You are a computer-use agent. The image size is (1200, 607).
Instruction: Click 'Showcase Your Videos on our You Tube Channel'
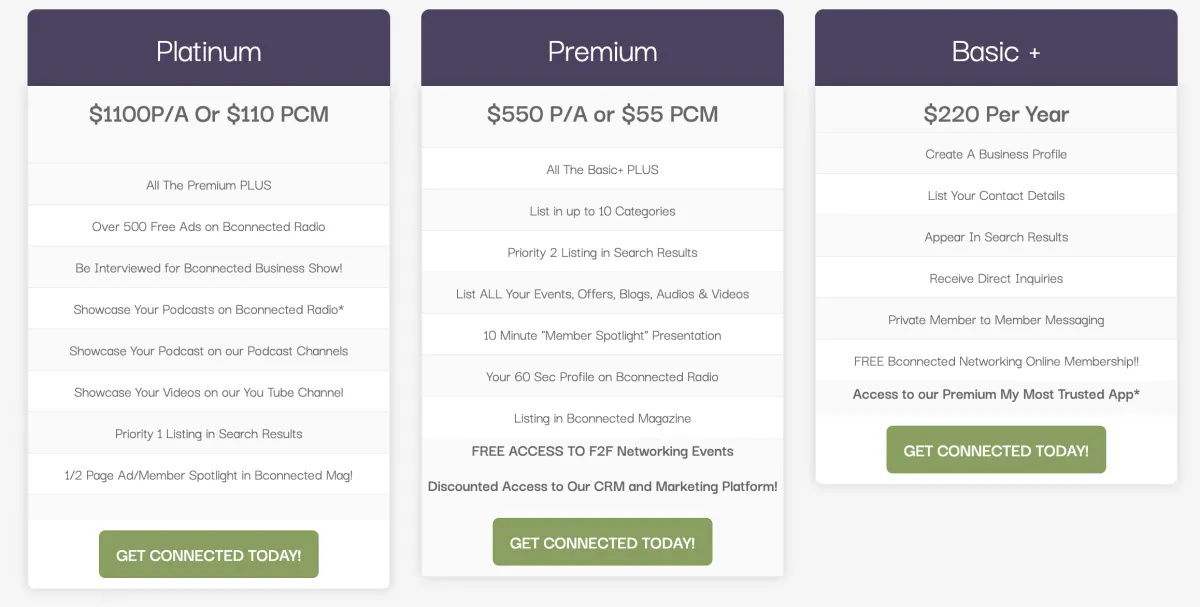[x=208, y=392]
